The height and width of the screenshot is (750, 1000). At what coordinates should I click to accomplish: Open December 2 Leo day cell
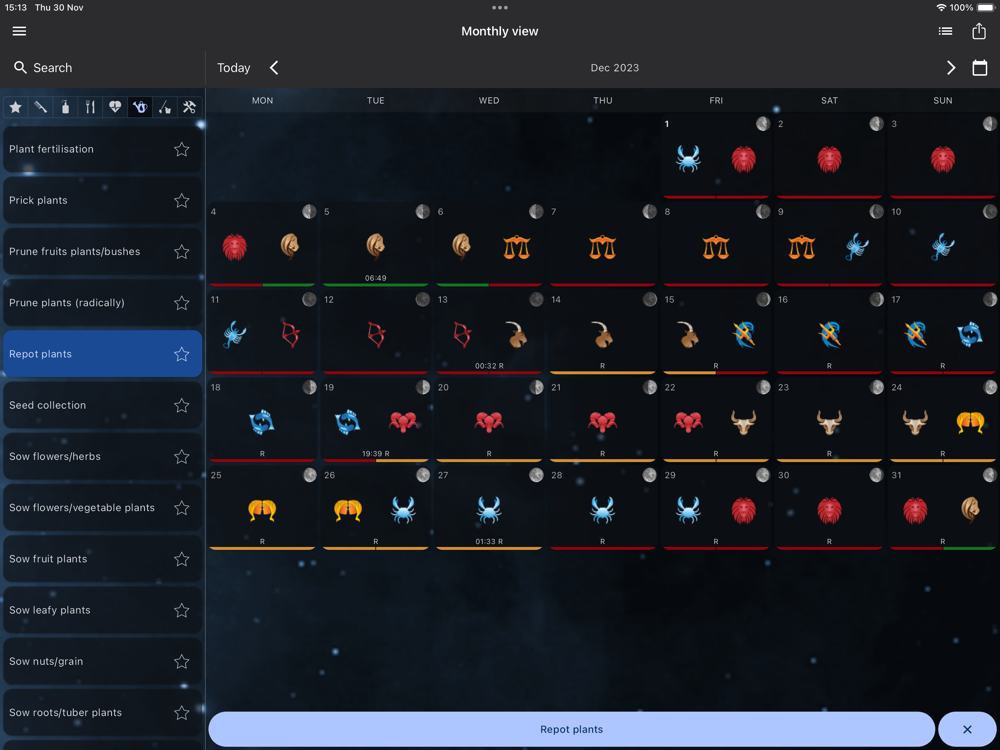pyautogui.click(x=829, y=156)
